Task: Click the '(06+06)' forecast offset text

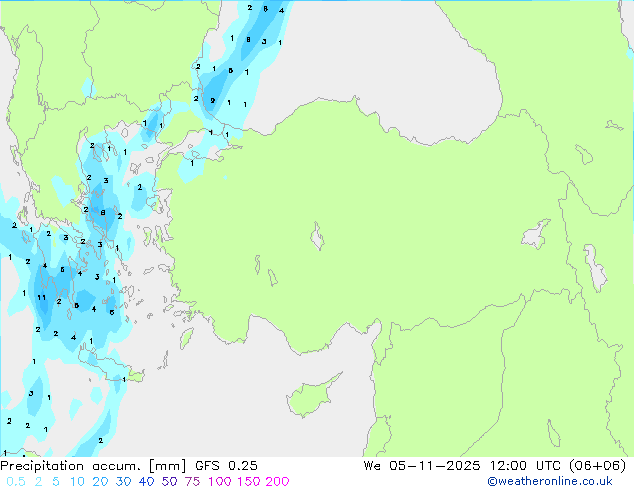Action: click(x=597, y=466)
